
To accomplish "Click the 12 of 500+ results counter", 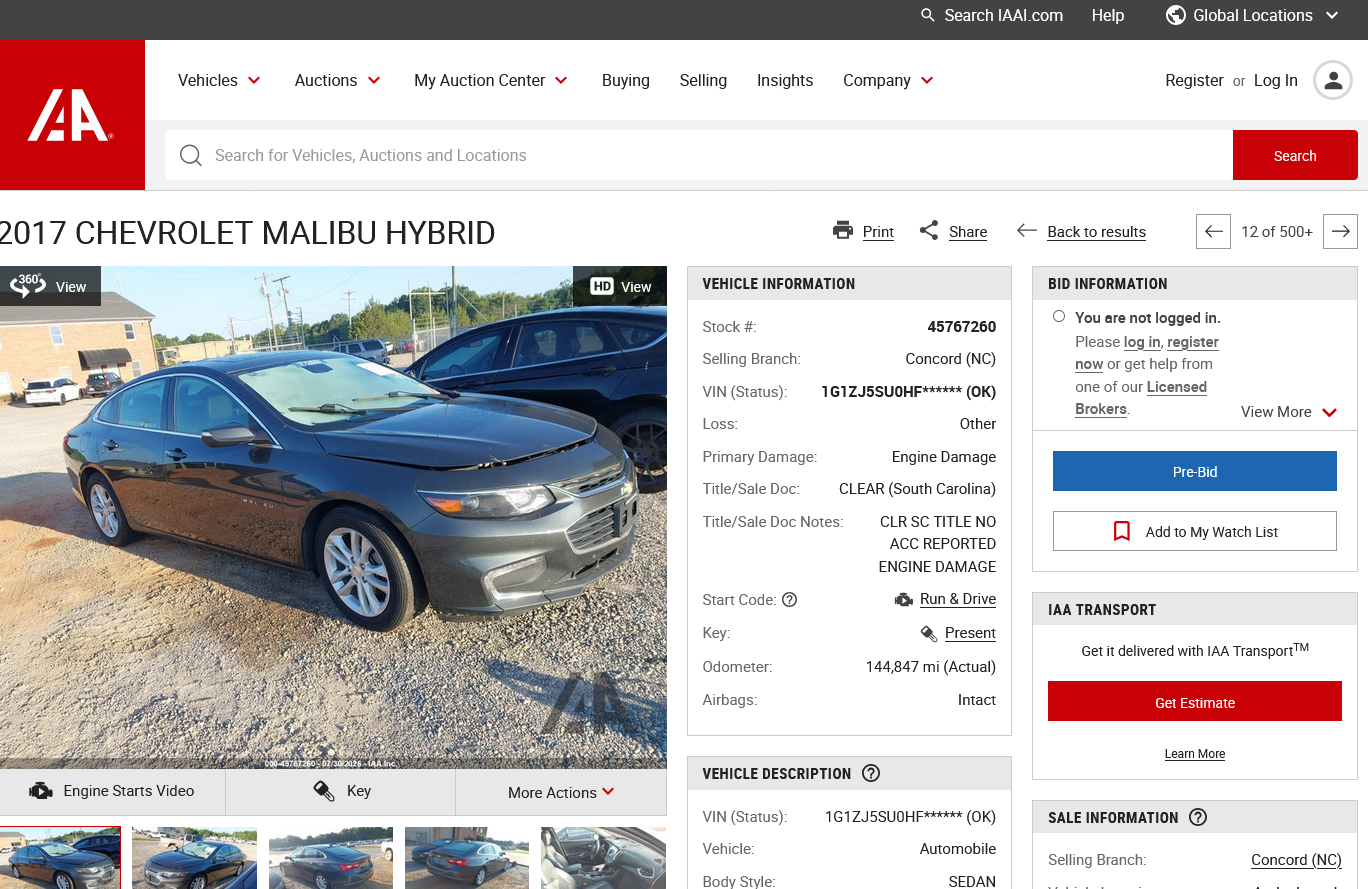I will (1277, 232).
